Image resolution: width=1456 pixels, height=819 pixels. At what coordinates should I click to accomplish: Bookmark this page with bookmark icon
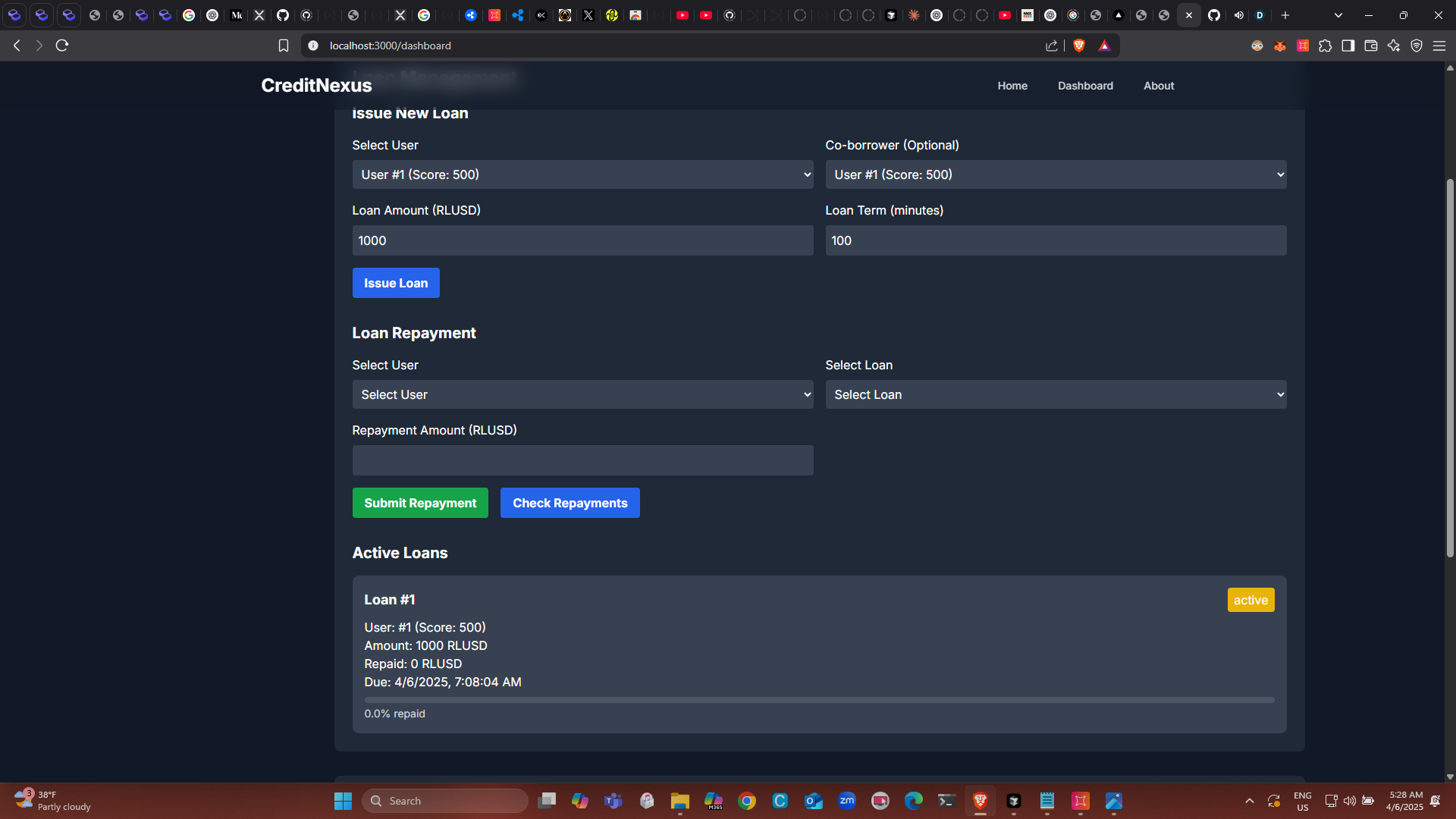click(284, 45)
